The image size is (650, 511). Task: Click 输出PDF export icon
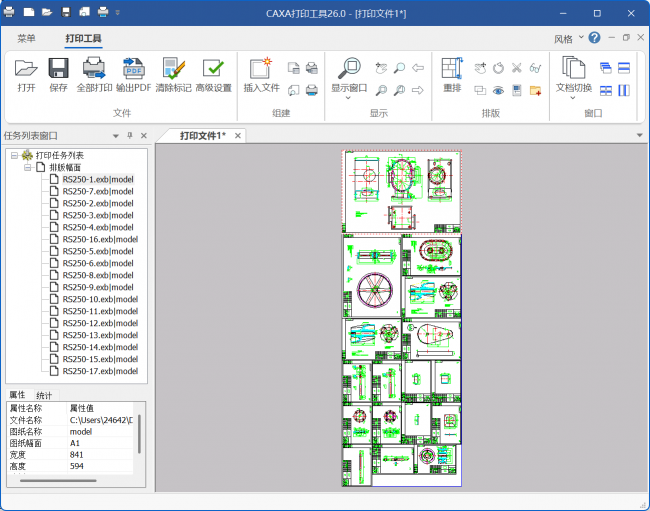click(133, 68)
